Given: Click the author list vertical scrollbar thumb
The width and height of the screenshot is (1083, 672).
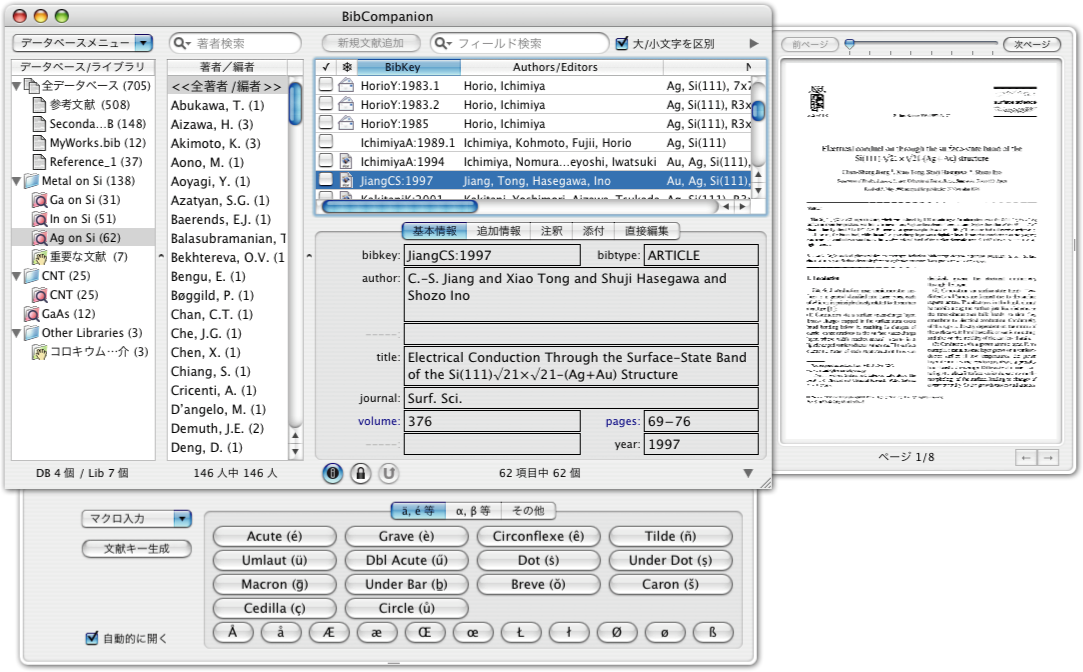Looking at the screenshot, I should click(x=295, y=104).
